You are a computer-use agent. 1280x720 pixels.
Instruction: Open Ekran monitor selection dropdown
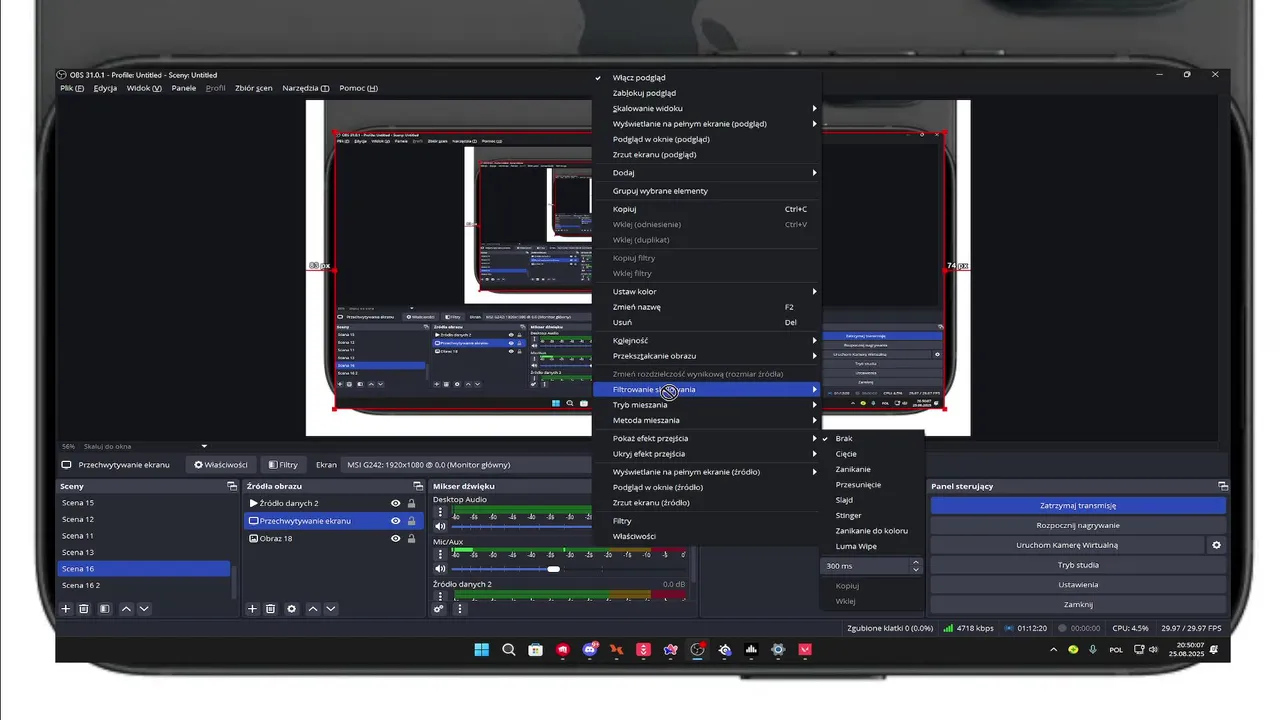pos(465,465)
